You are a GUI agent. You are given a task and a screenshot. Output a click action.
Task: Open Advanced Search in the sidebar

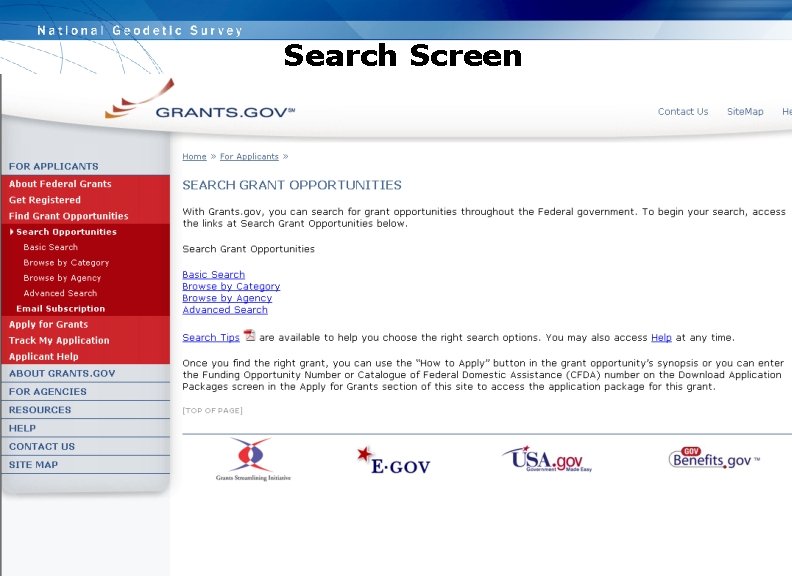pyautogui.click(x=60, y=293)
